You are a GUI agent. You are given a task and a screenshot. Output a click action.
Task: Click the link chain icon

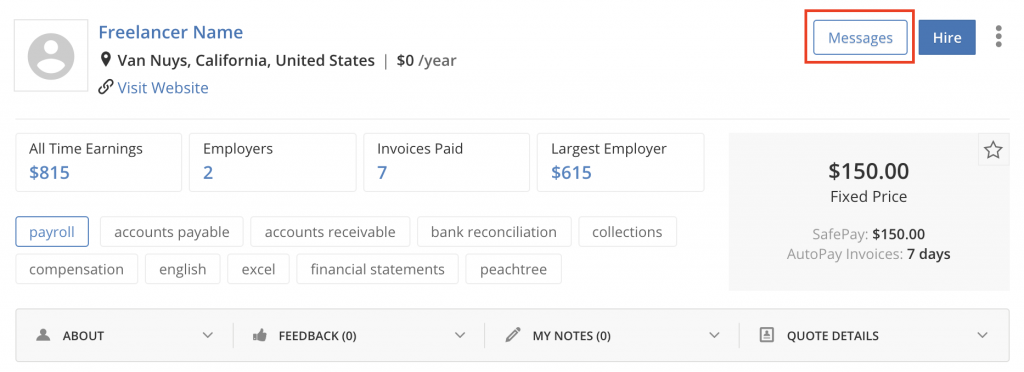(x=106, y=87)
